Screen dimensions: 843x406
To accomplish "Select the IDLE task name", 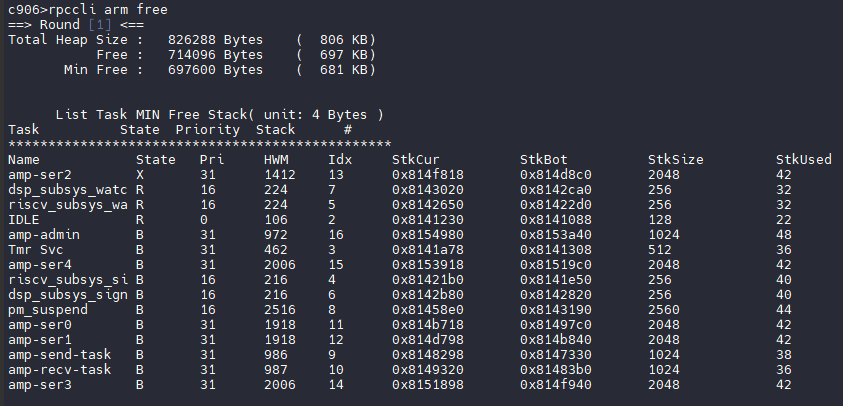I will pyautogui.click(x=24, y=219).
